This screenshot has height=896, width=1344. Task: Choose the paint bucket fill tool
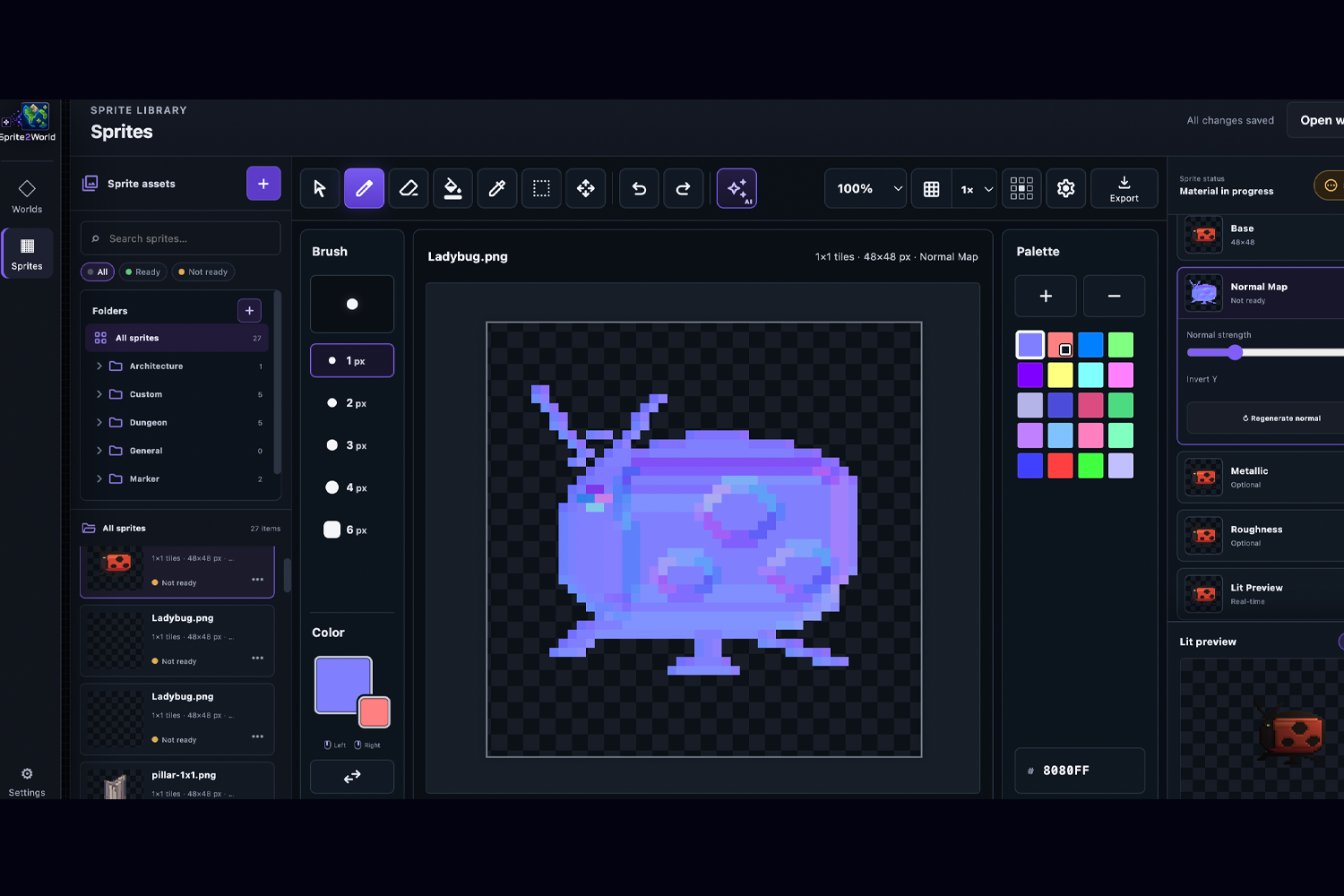click(453, 188)
